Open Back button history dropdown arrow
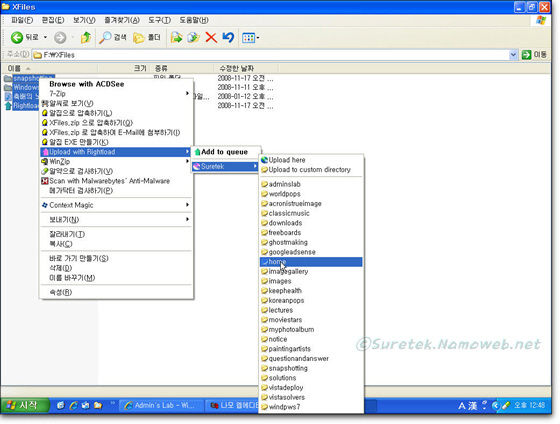Image resolution: width=560 pixels, height=424 pixels. [45, 37]
